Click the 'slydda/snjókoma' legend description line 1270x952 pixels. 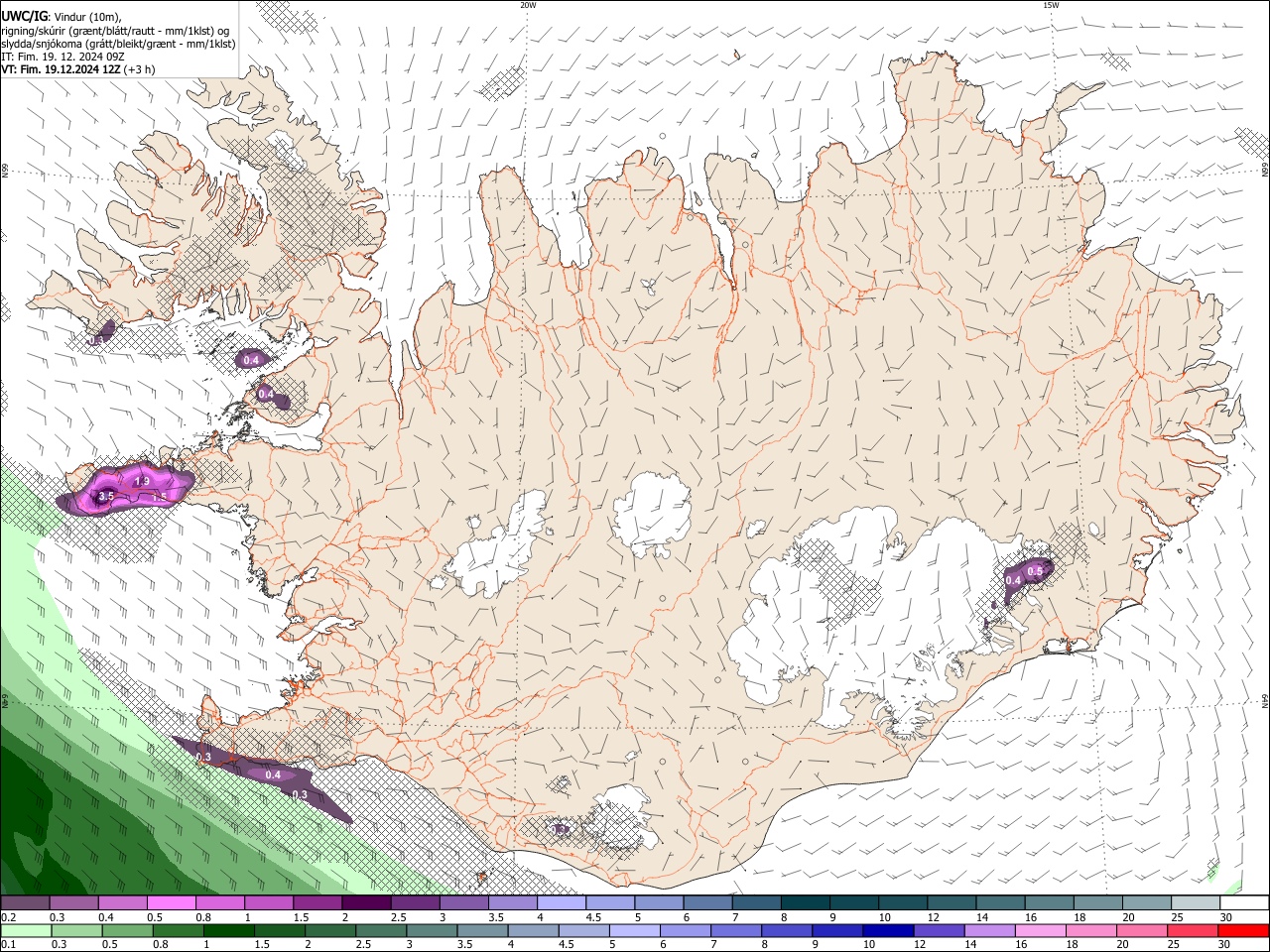tap(118, 44)
